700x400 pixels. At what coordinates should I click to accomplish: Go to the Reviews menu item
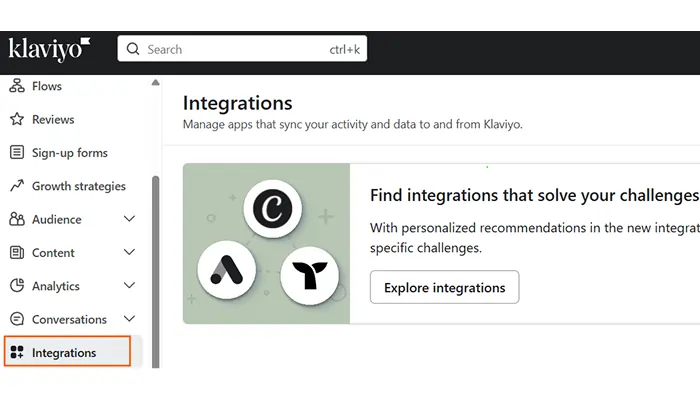[x=53, y=120]
